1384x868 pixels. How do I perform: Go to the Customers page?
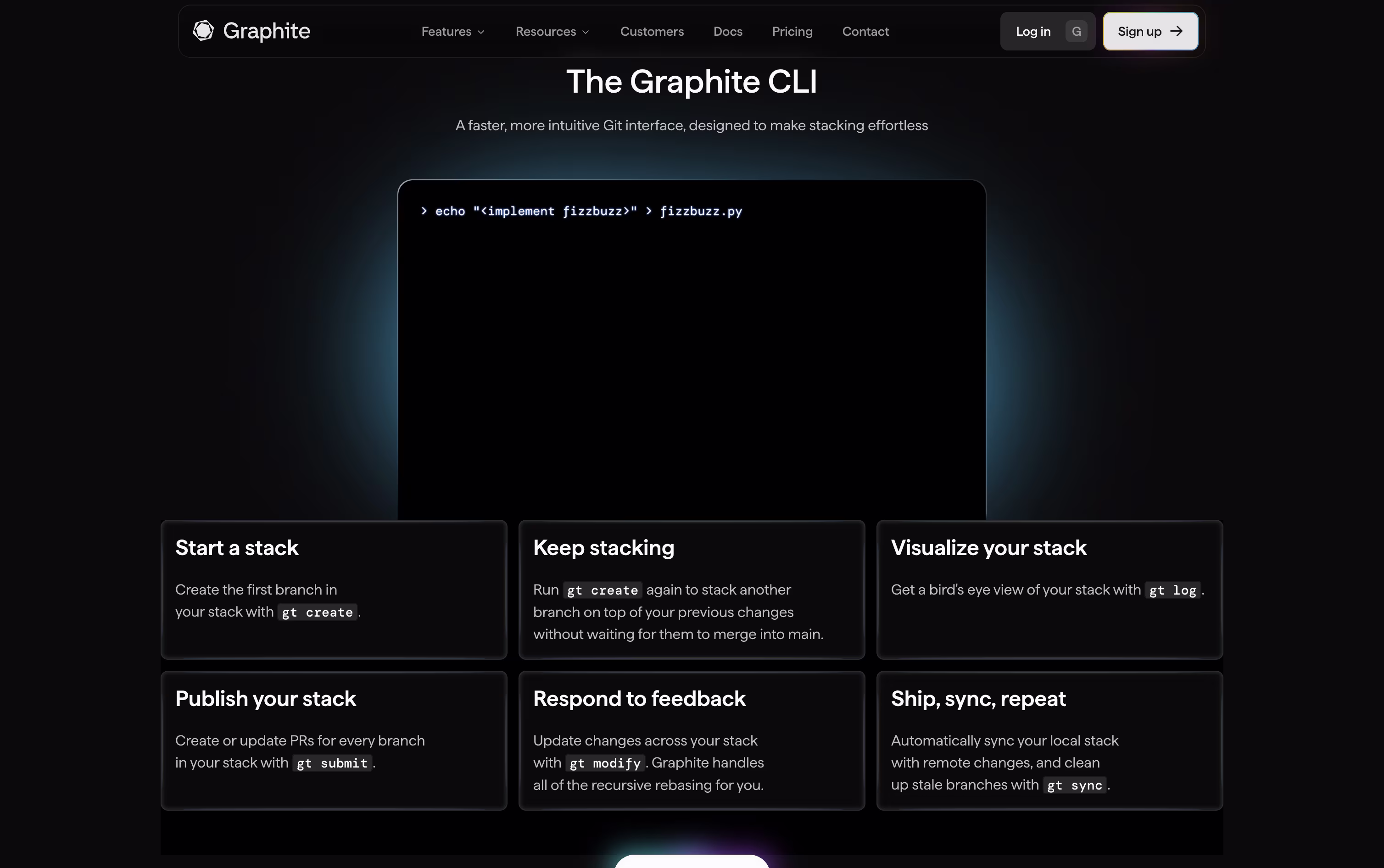pyautogui.click(x=652, y=32)
